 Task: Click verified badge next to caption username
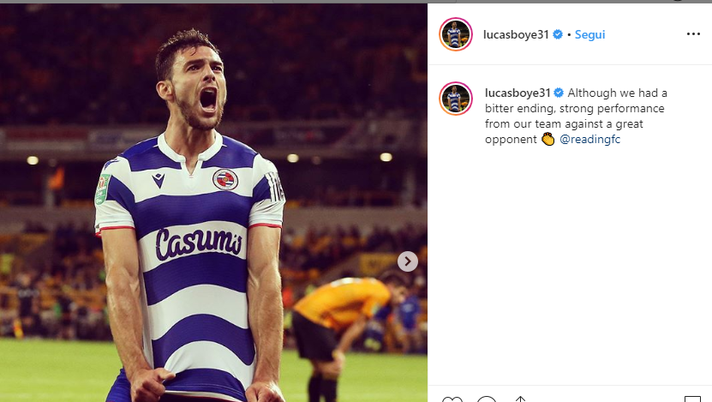coord(560,93)
